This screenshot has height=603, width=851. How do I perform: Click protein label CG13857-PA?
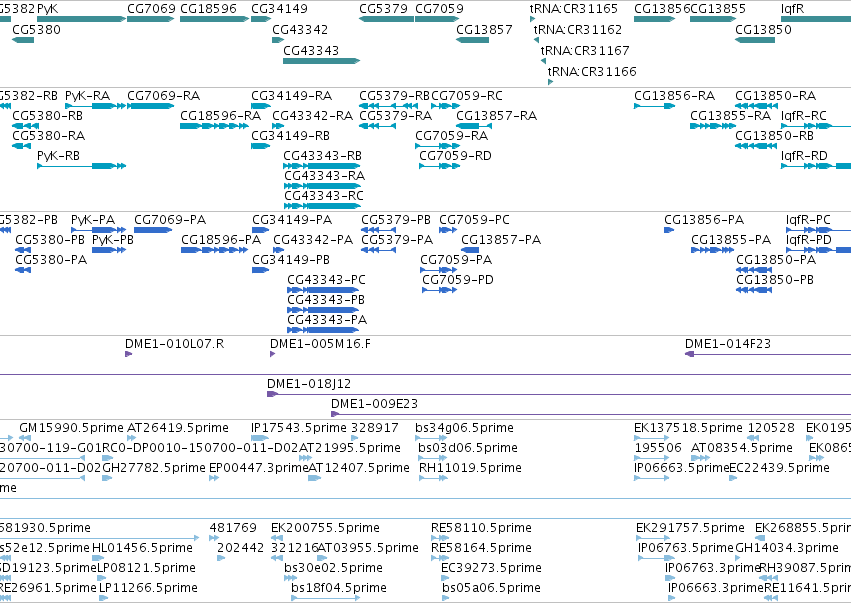(501, 240)
